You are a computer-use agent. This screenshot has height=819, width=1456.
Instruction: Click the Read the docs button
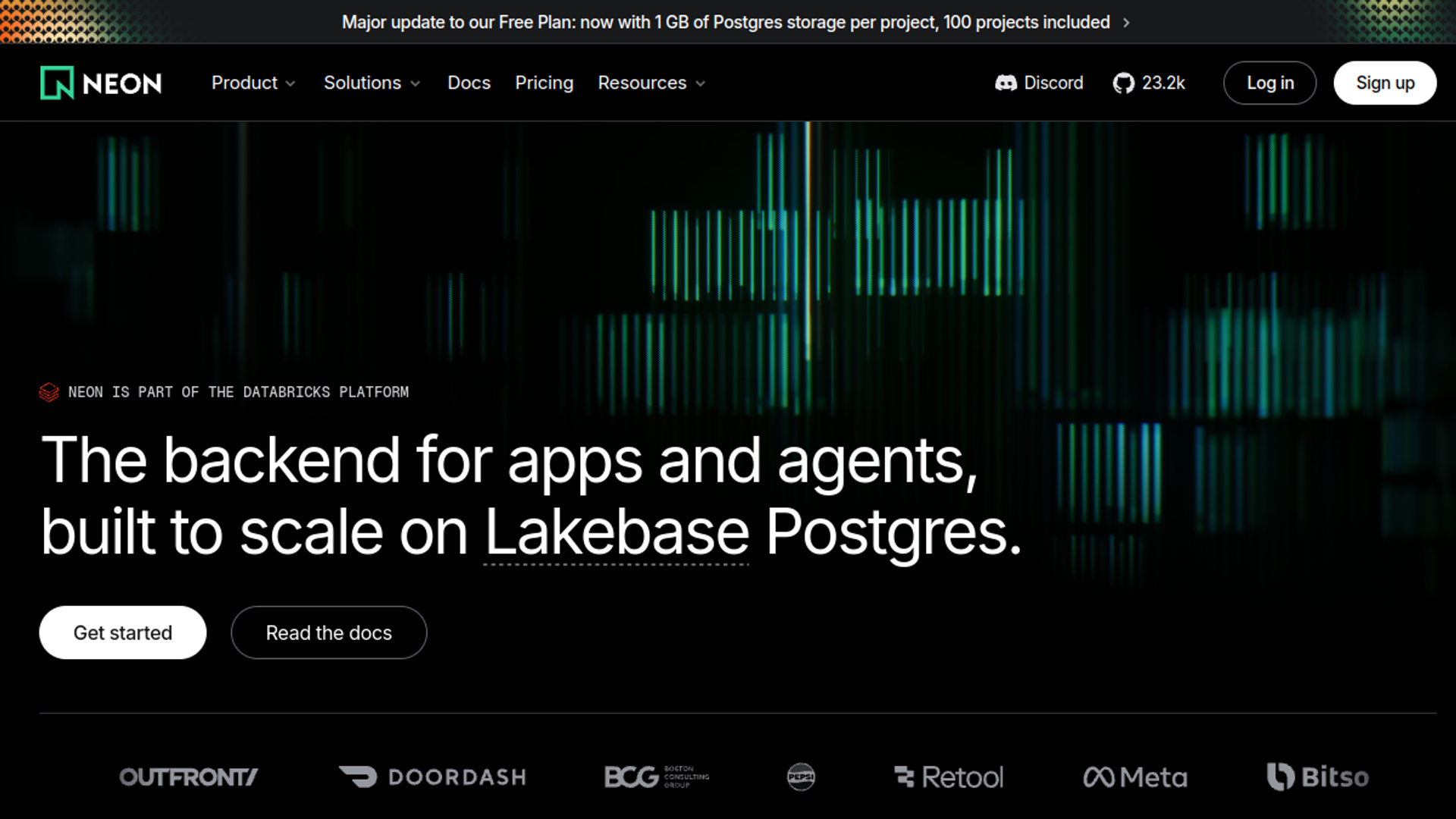(329, 632)
